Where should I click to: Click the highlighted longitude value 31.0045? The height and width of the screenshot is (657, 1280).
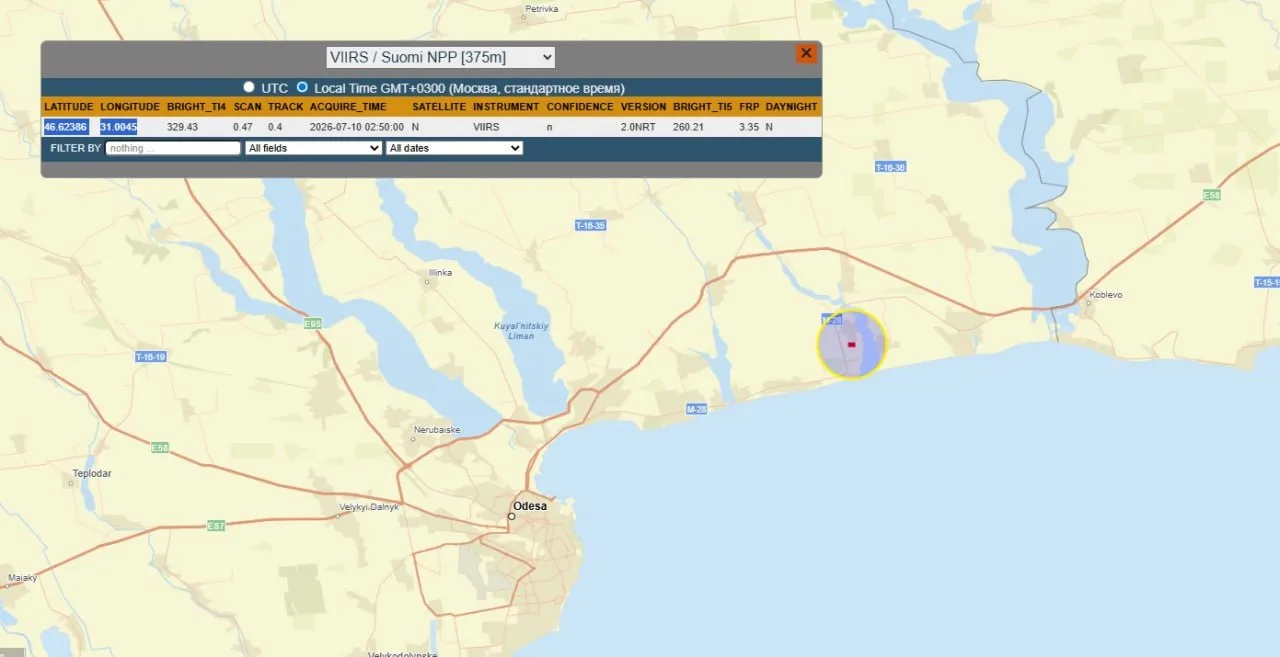(x=118, y=127)
